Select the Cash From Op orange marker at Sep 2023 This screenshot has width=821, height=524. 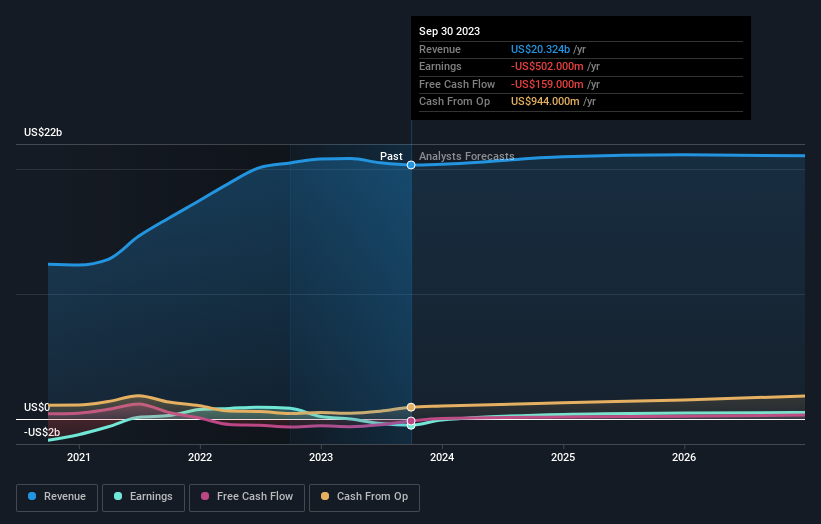click(x=411, y=407)
